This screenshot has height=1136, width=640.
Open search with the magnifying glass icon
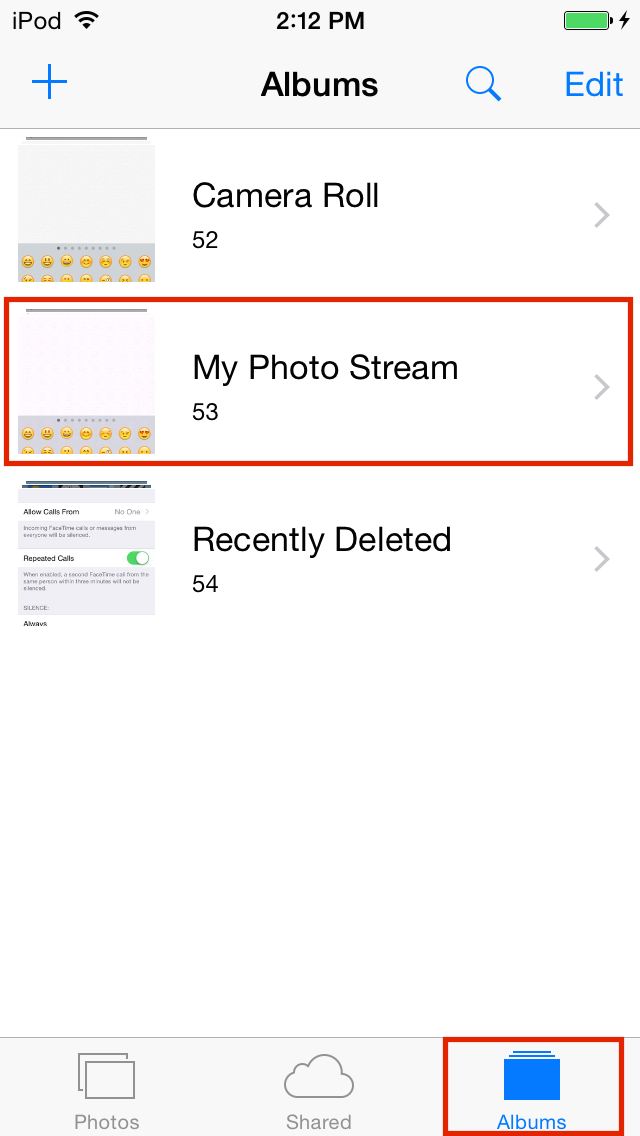click(x=483, y=85)
